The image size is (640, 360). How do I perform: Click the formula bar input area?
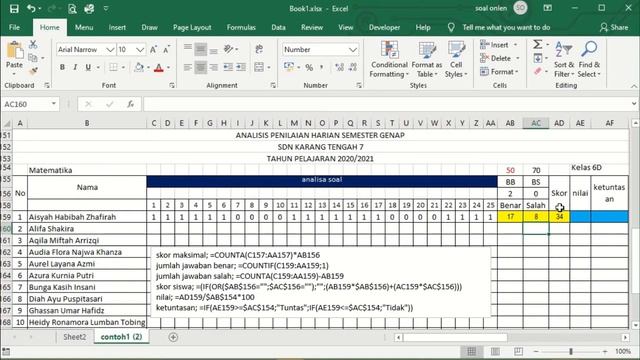[x=386, y=104]
